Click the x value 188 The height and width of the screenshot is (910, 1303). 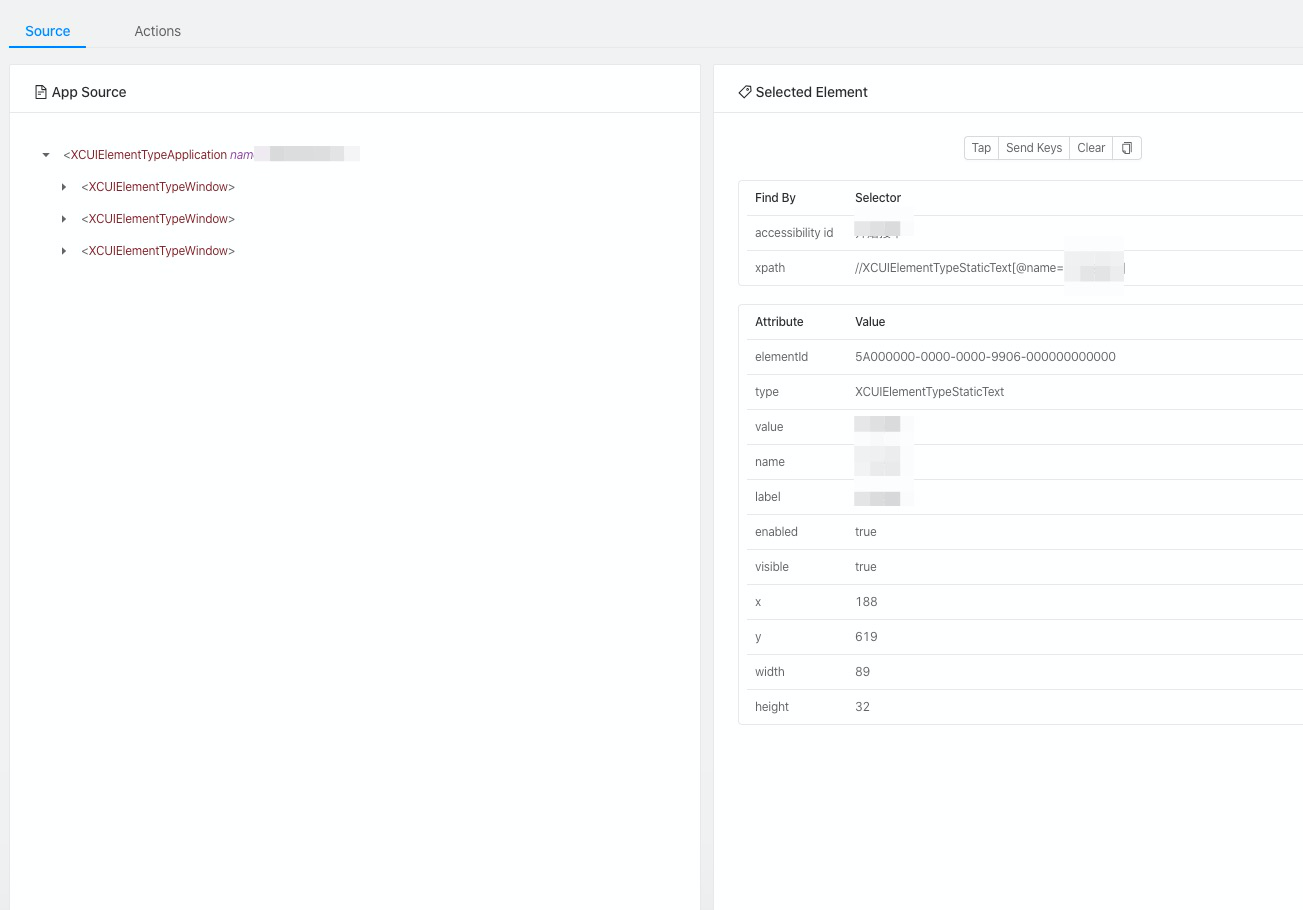[x=866, y=602]
